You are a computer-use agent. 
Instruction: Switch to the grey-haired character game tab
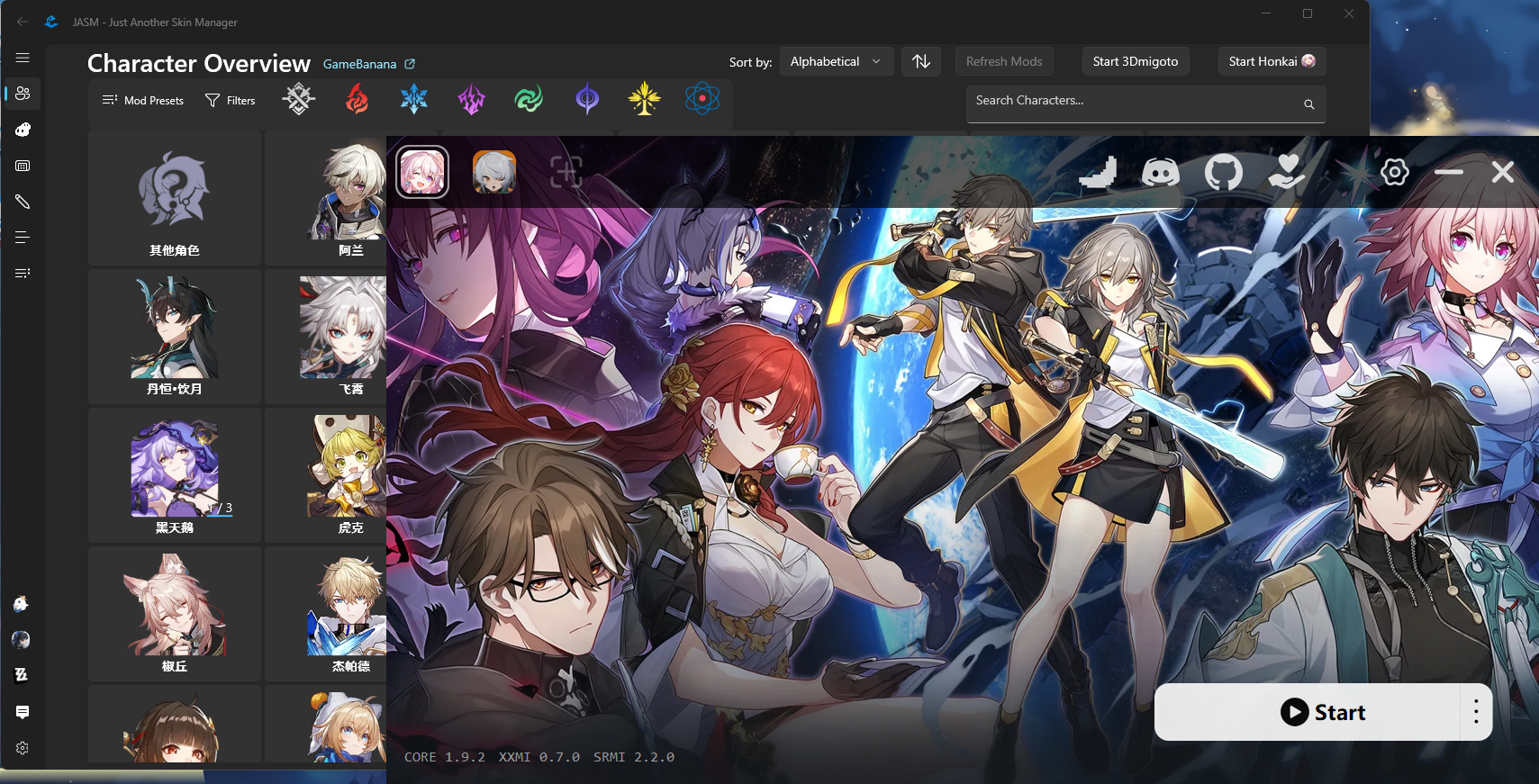(494, 172)
